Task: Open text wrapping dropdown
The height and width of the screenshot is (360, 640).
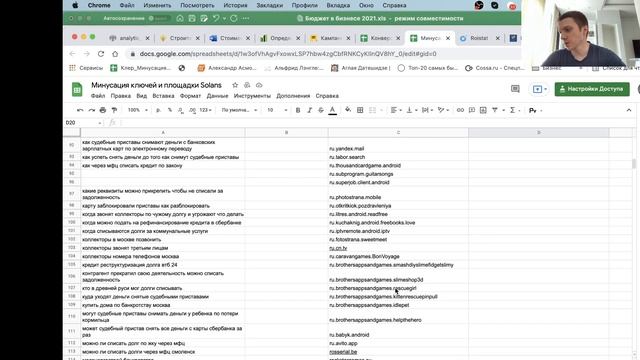Action: point(427,110)
